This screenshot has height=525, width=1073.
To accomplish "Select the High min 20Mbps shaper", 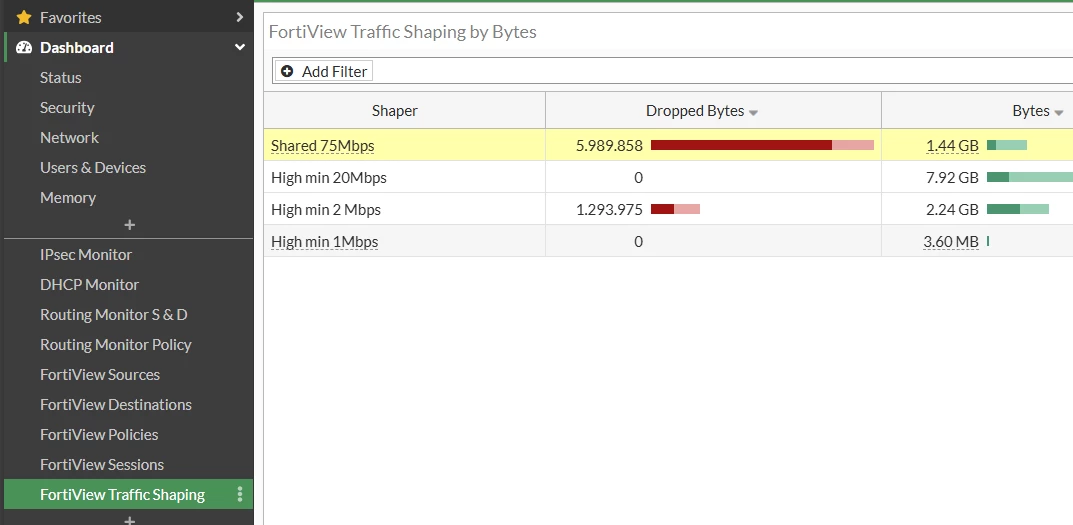I will coord(328,178).
